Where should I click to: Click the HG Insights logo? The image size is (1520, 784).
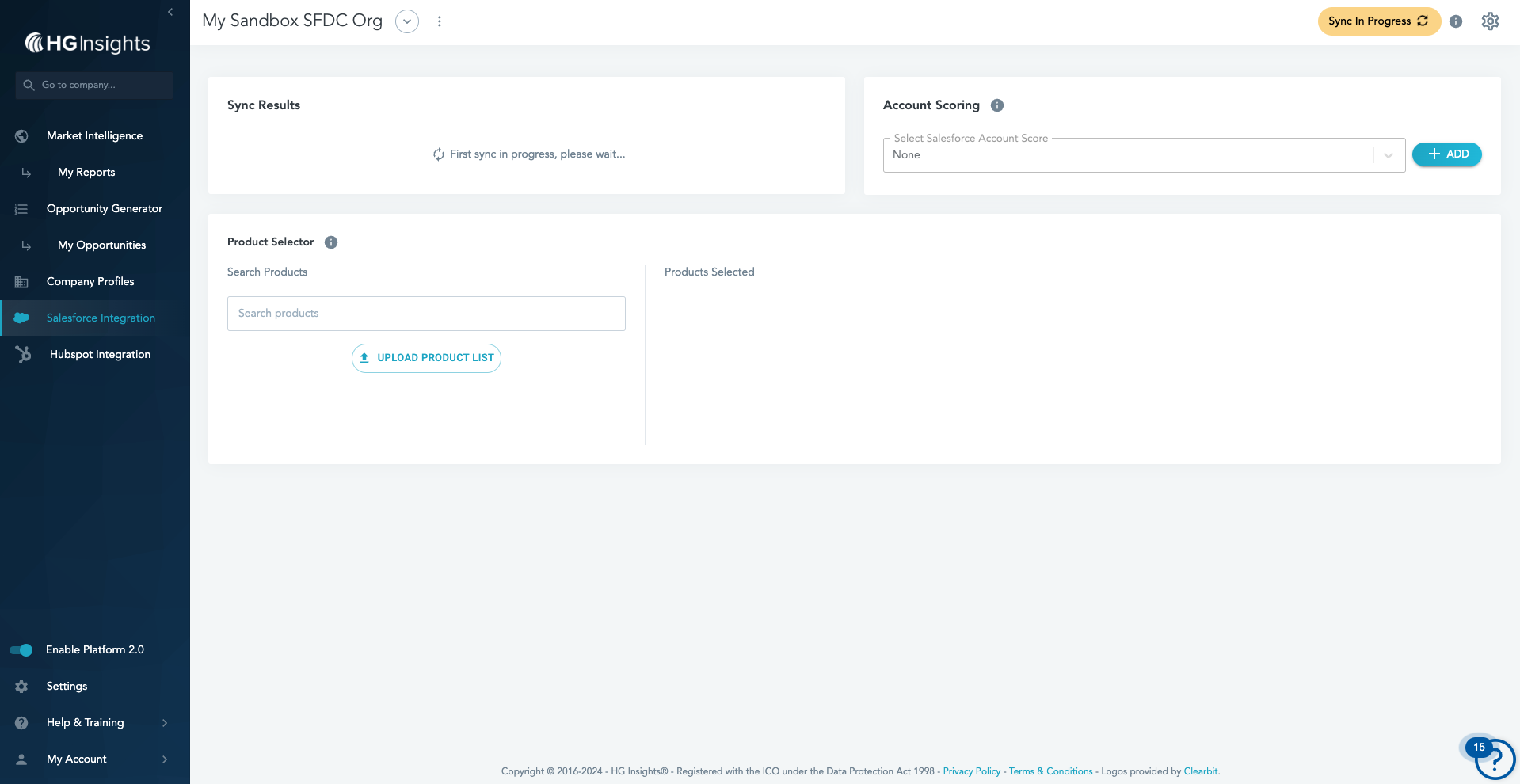(87, 43)
